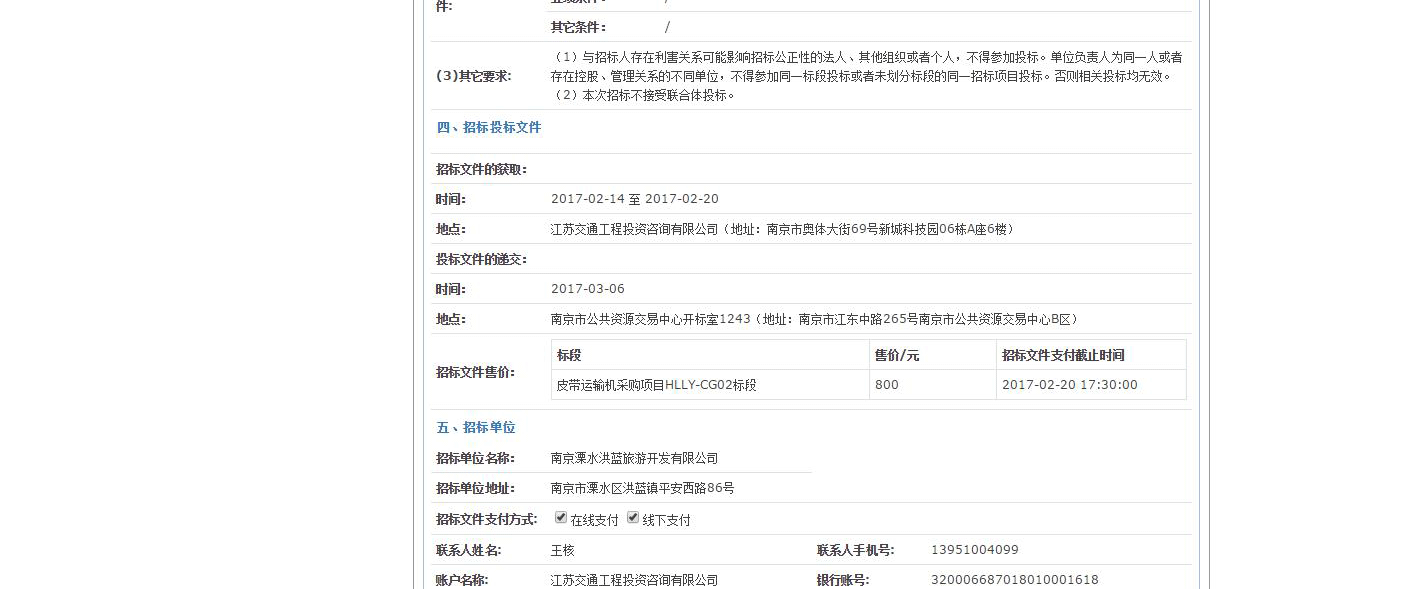Click the address 南京市溧水区洪蓝镇平安西路86号

[x=643, y=488]
